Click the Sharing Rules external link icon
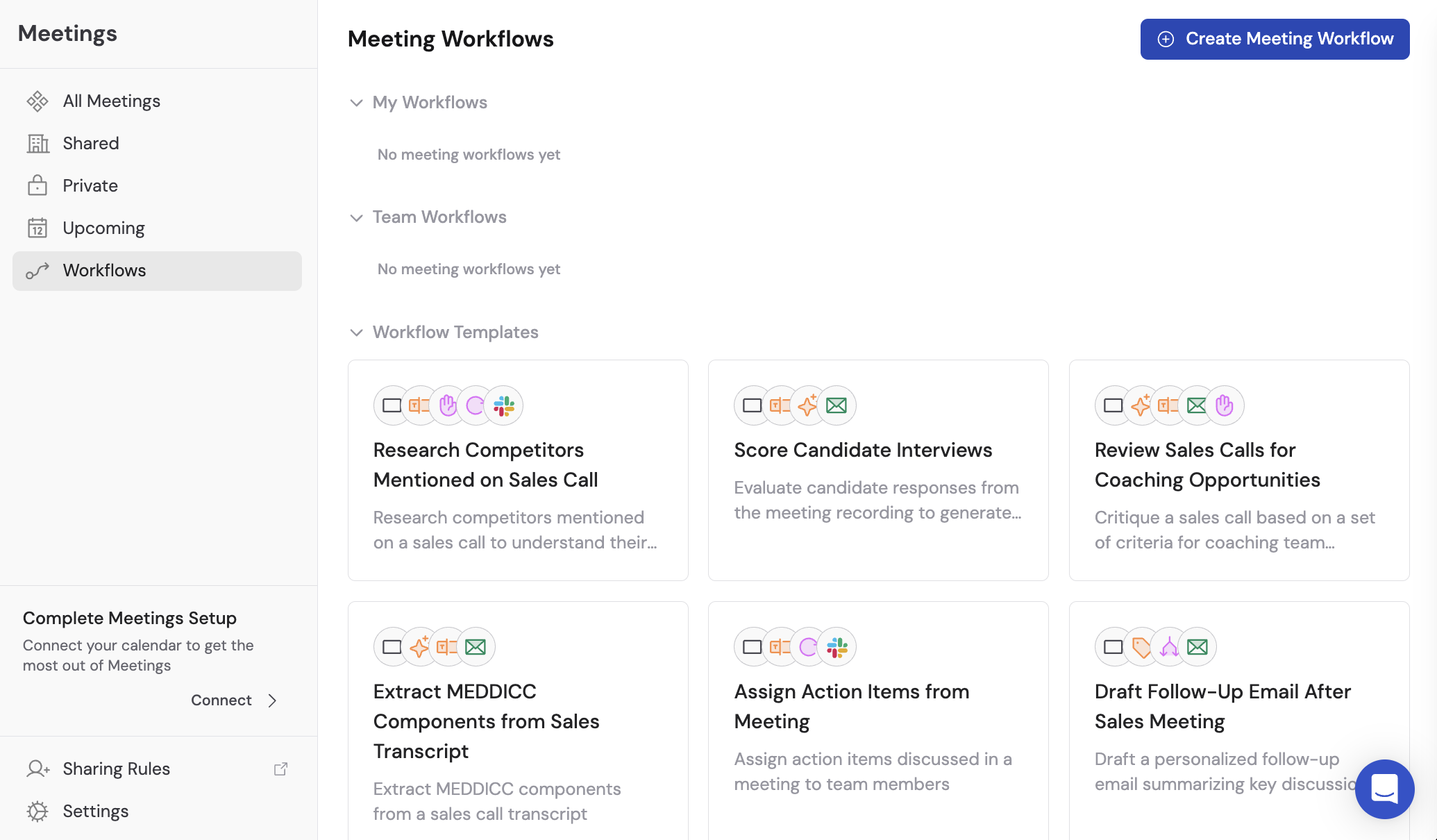The image size is (1437, 840). 281,768
